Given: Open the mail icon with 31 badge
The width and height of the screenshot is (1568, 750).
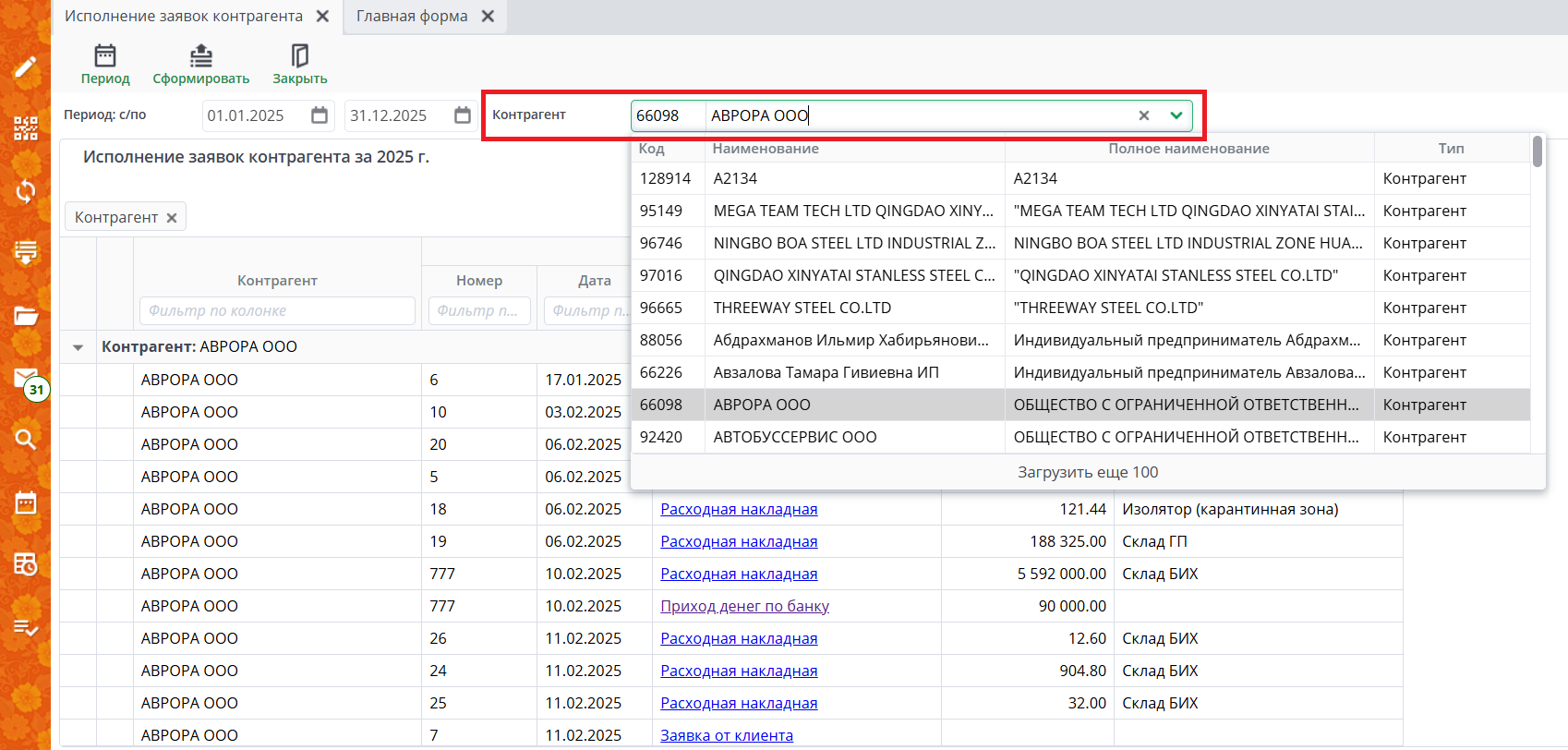Looking at the screenshot, I should coord(26,379).
